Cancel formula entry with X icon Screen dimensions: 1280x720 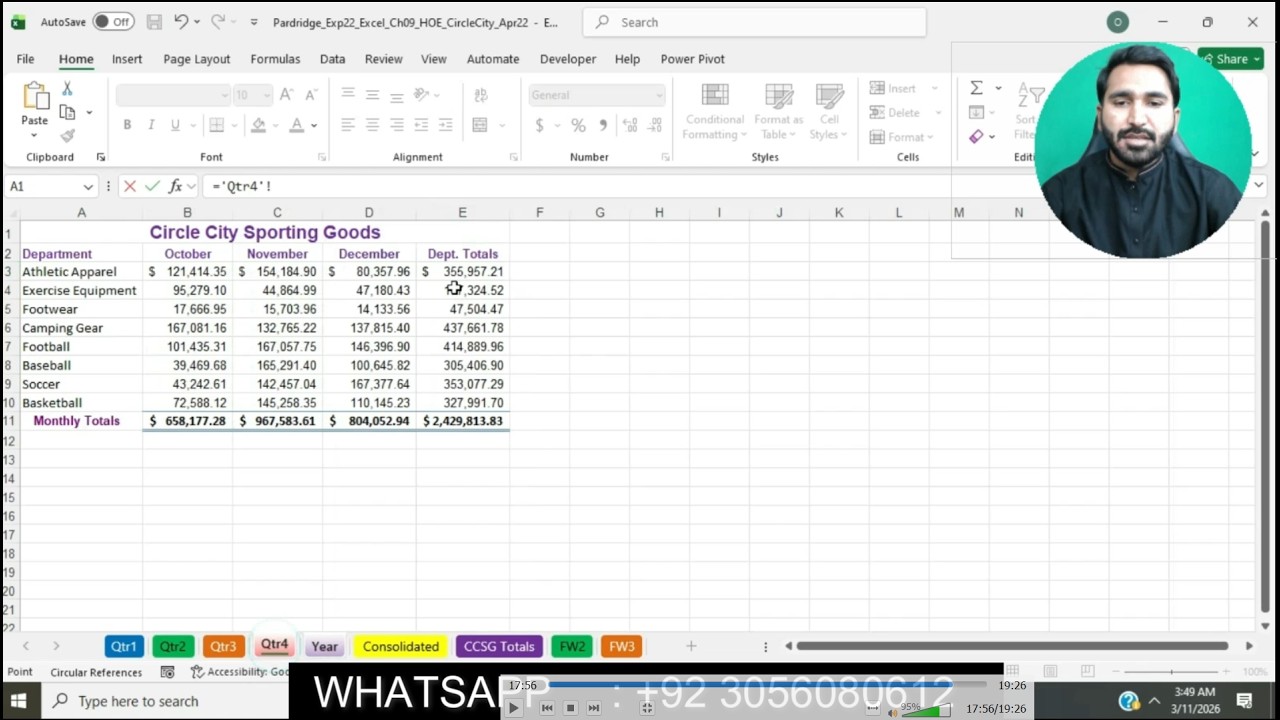130,186
